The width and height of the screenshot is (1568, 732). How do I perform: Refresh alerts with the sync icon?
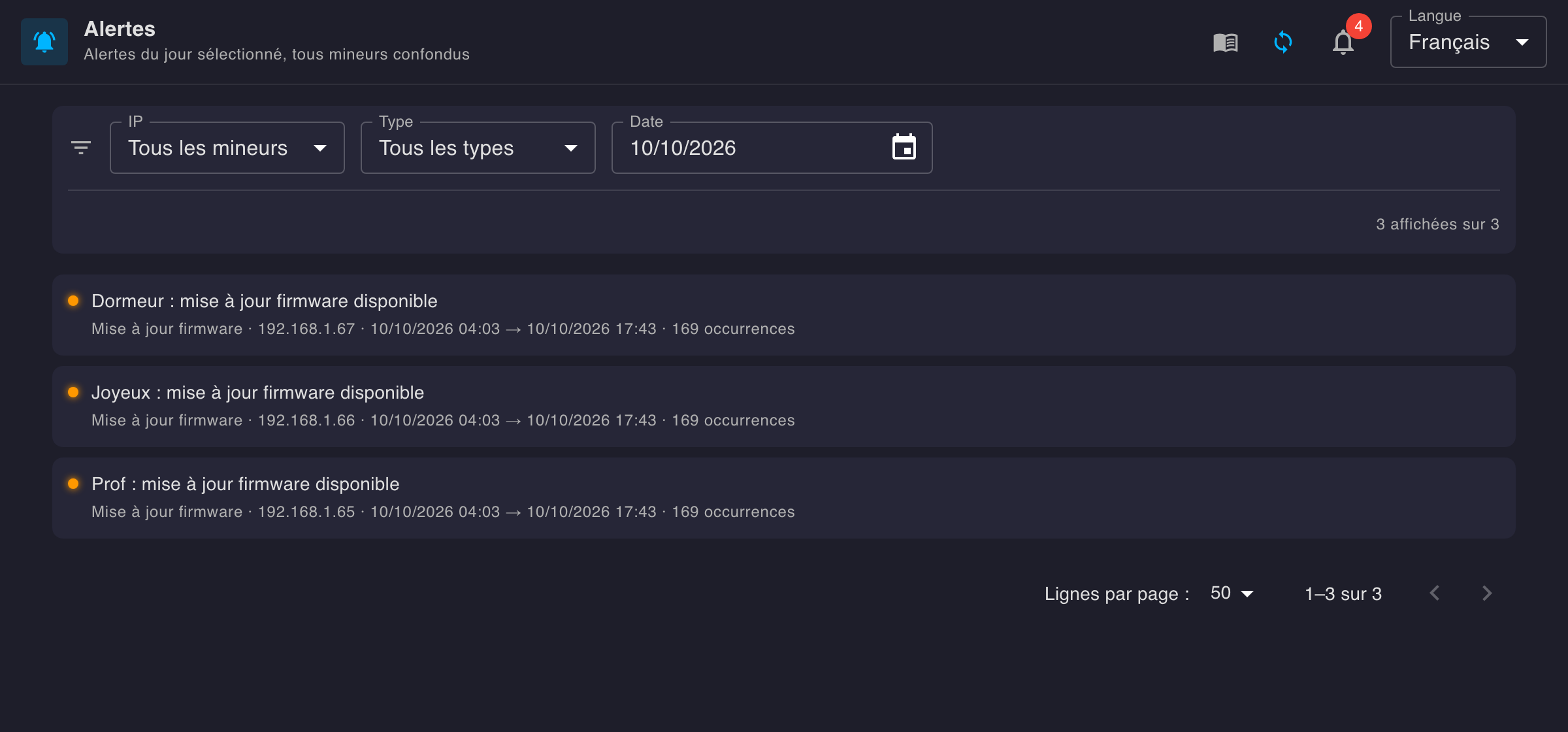click(1283, 42)
